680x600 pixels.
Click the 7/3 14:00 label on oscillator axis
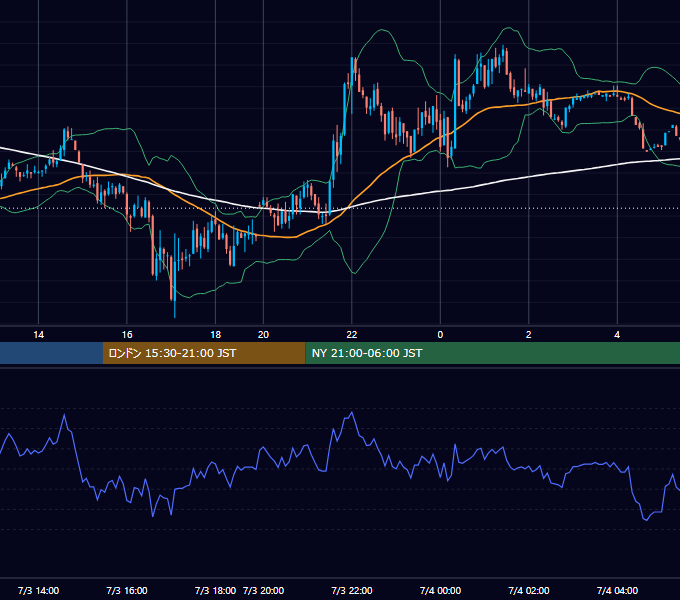click(x=39, y=590)
